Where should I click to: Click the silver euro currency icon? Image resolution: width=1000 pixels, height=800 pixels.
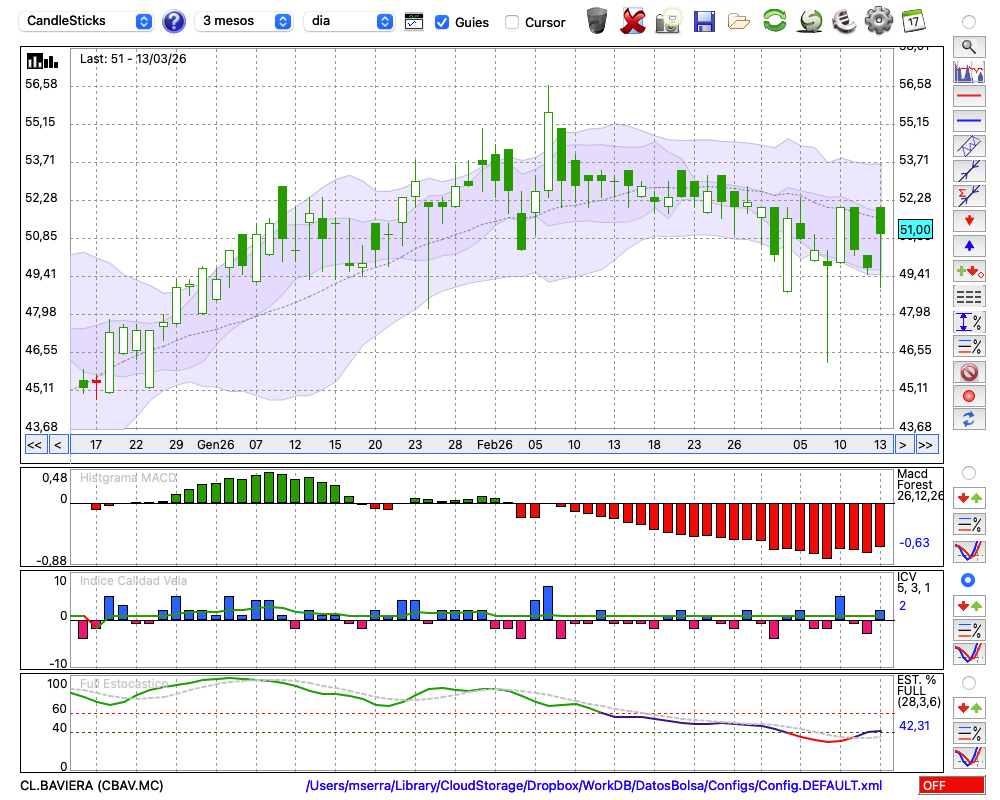844,21
